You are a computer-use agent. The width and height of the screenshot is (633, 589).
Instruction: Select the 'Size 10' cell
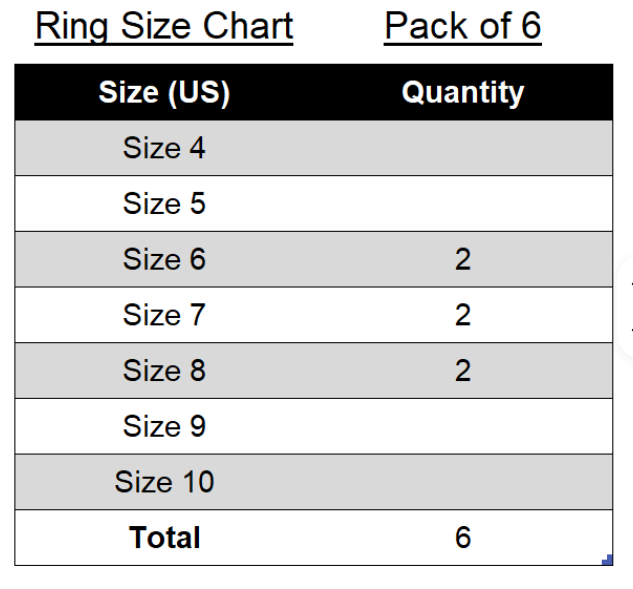pos(164,482)
